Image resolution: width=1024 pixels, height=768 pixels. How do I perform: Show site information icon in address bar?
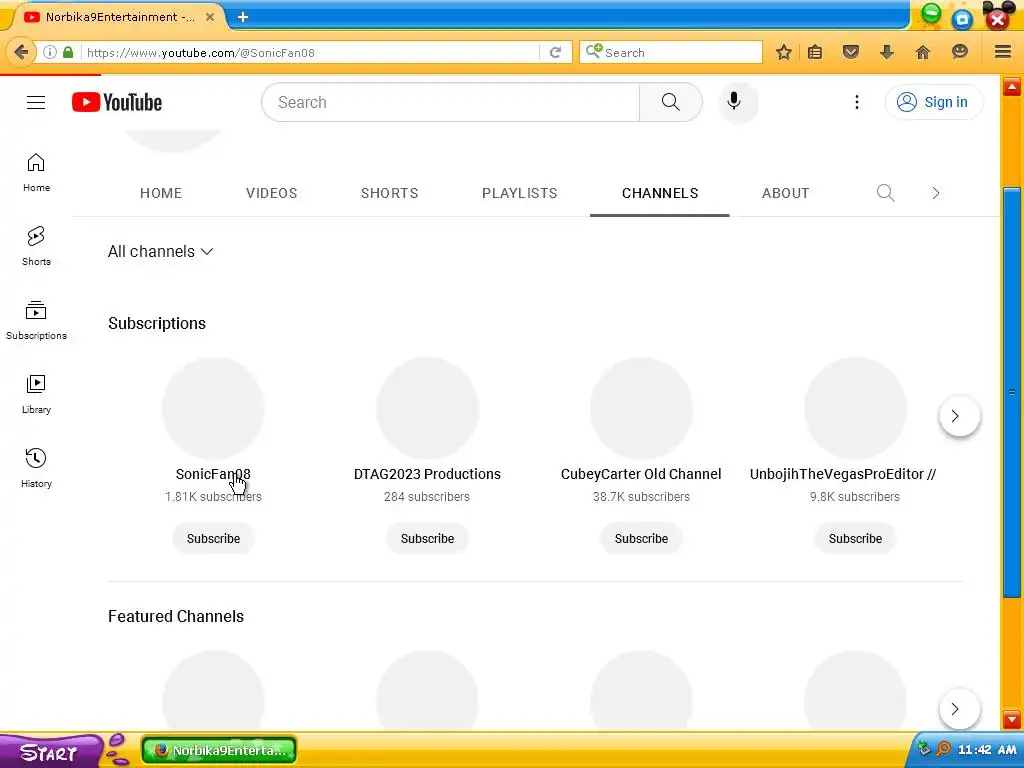[x=50, y=52]
